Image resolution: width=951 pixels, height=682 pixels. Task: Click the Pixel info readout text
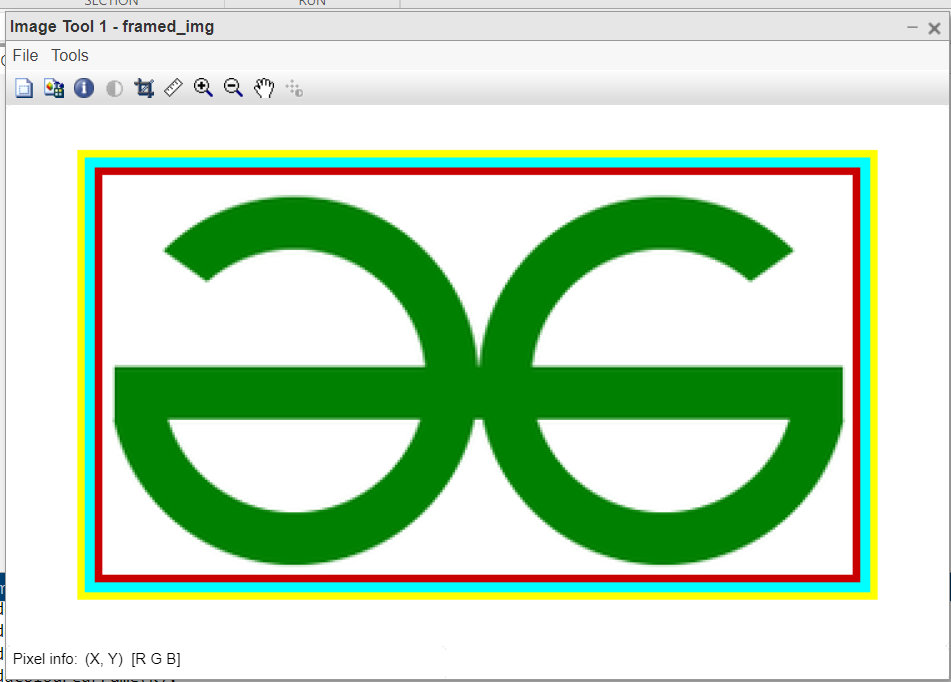[97, 659]
